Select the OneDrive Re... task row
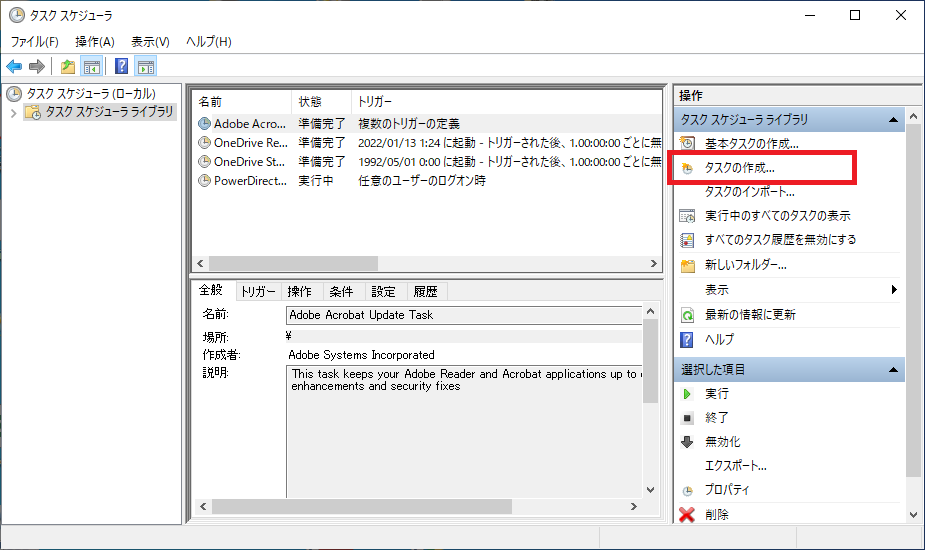The height and width of the screenshot is (550, 925). (429, 143)
